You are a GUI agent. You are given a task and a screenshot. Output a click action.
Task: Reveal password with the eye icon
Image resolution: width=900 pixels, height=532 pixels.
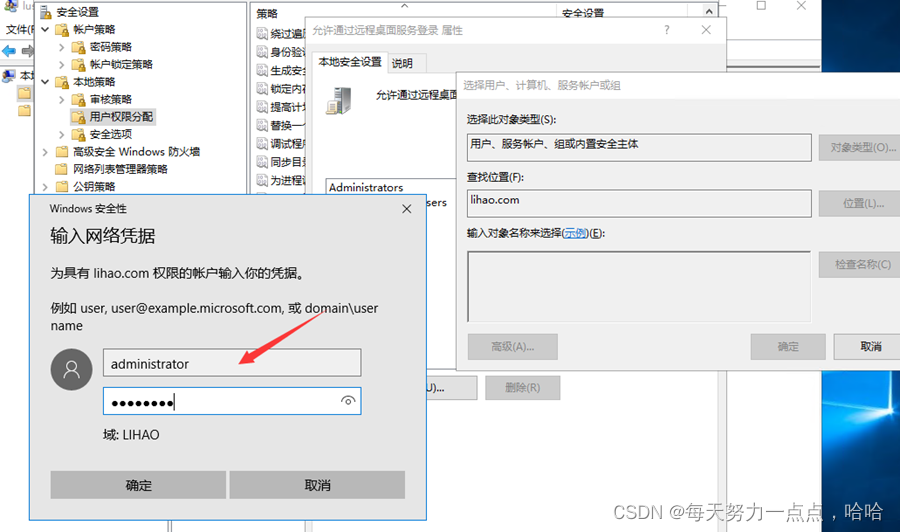(347, 401)
